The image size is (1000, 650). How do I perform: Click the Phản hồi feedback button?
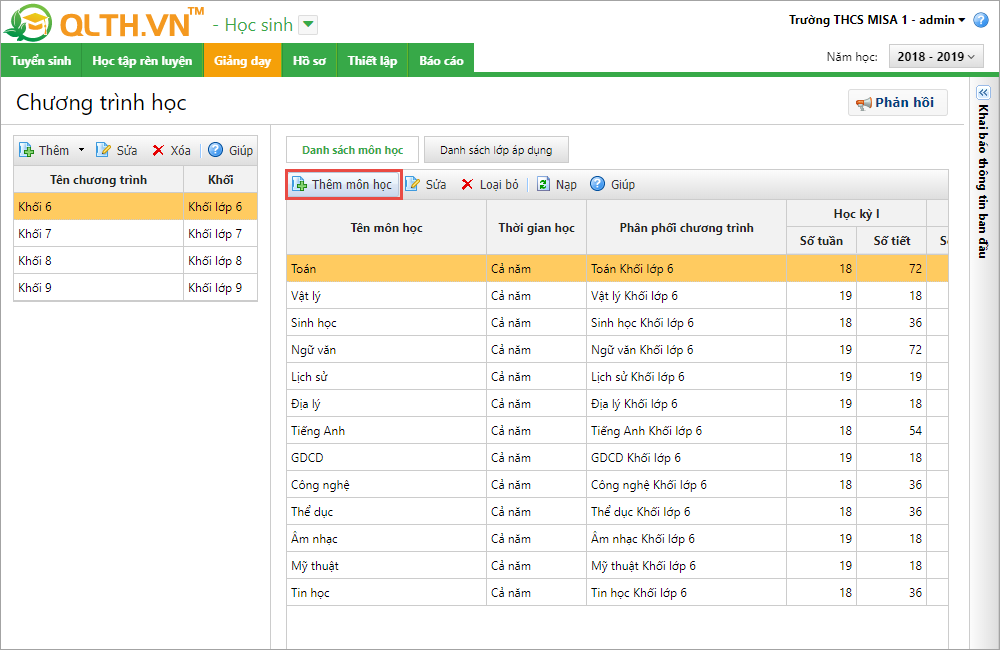tap(897, 103)
